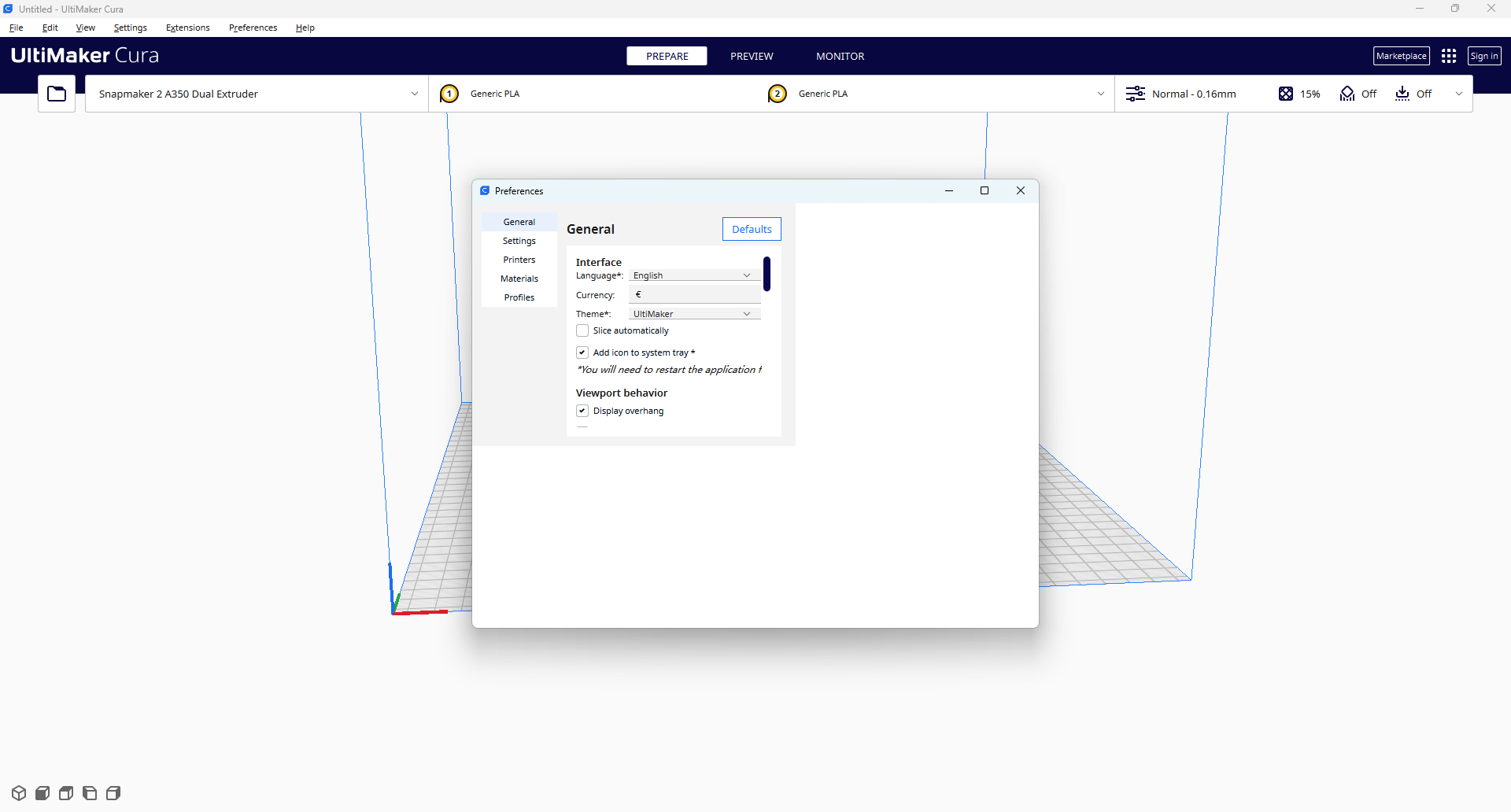The width and height of the screenshot is (1511, 812).
Task: Expand the material configuration chevron
Action: point(1101,94)
